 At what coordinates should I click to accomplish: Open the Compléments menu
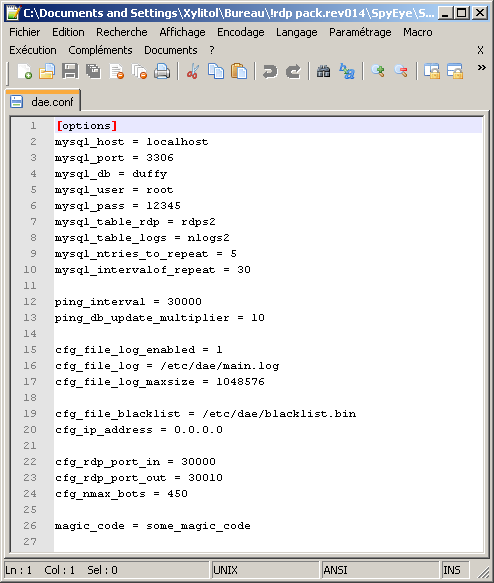point(100,50)
